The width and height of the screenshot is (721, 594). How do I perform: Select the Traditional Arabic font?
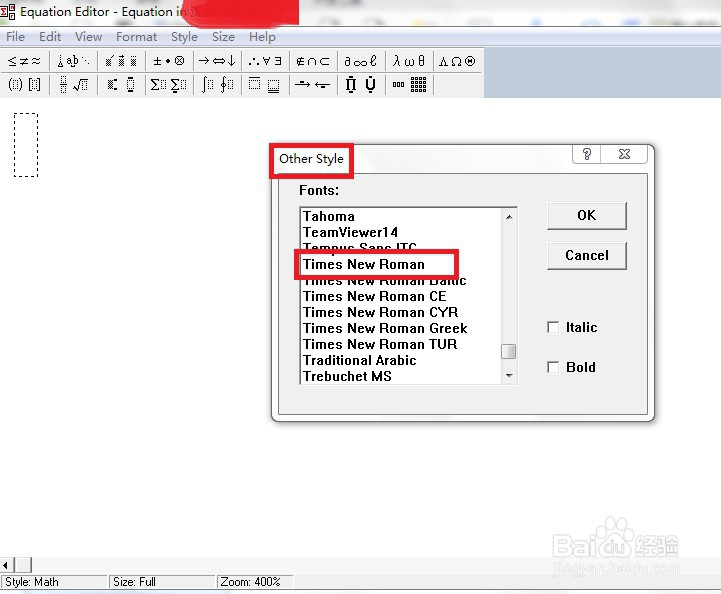click(401, 360)
